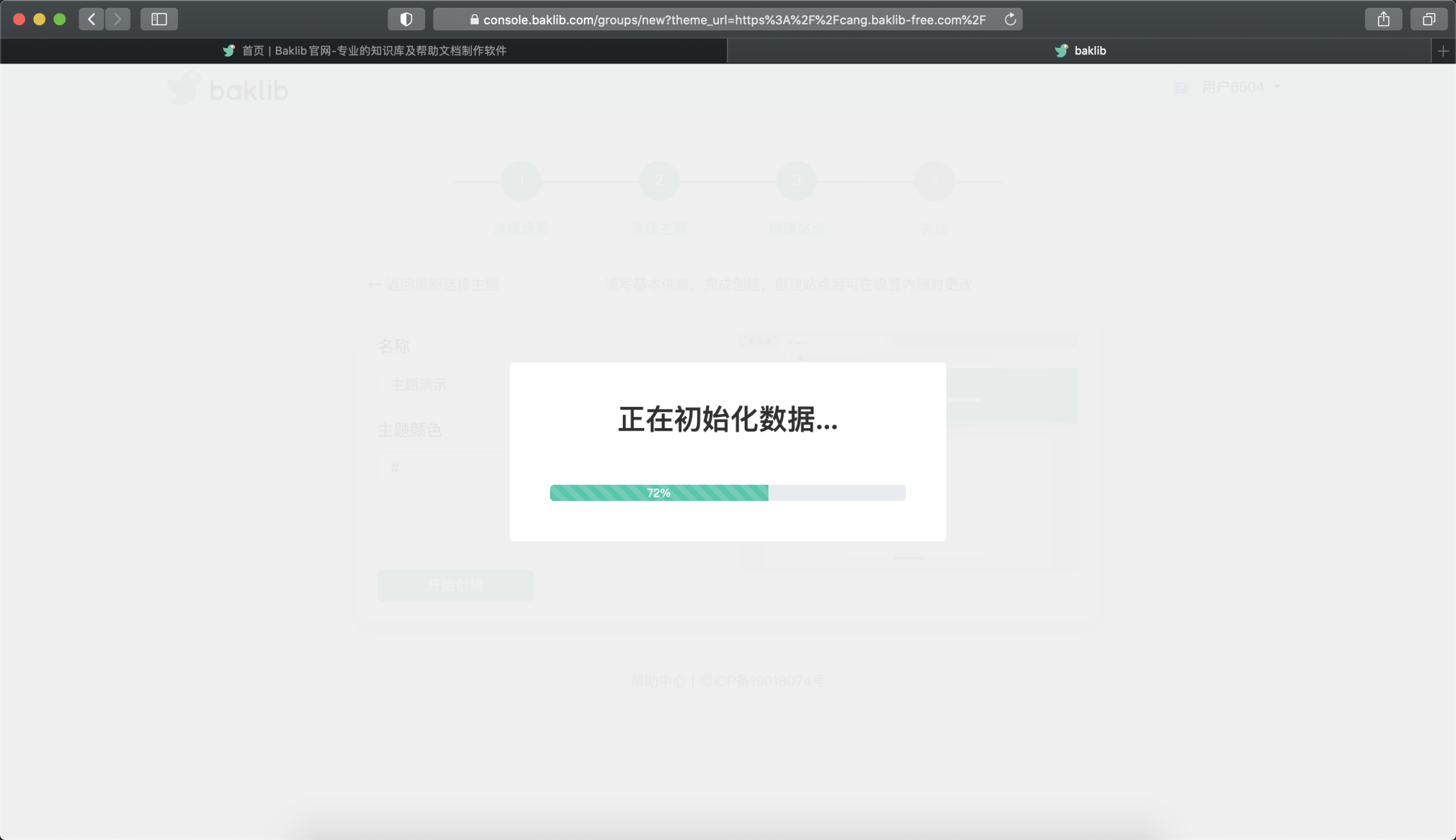Switch to the Baklib 官网 homepage tab

[364, 51]
